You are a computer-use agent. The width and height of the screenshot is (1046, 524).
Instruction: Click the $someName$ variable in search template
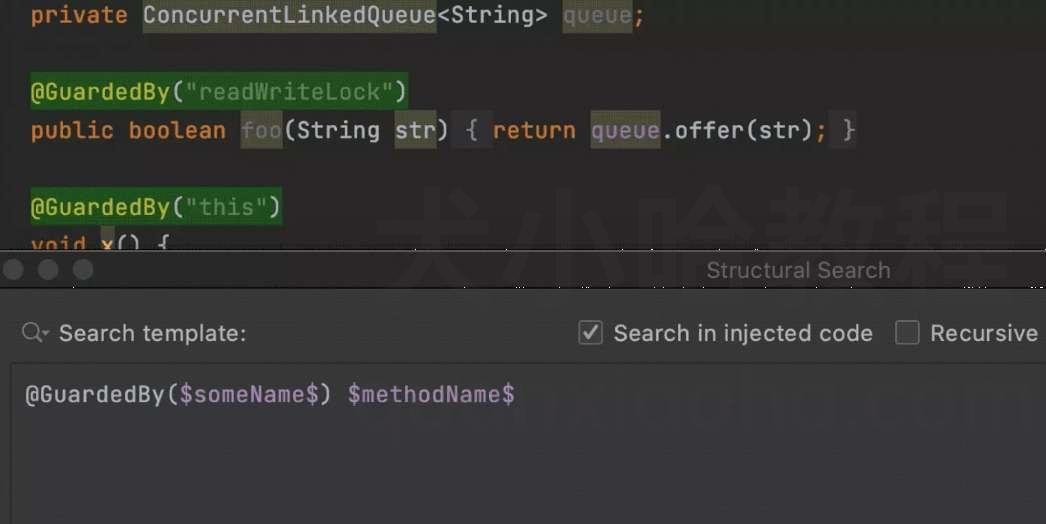click(249, 395)
